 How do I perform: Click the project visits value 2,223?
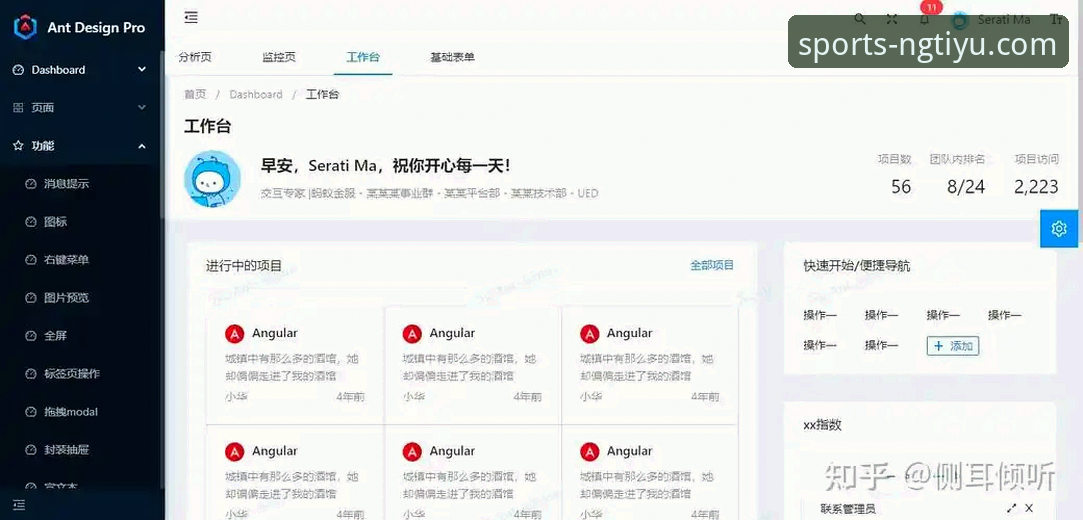tap(1036, 186)
